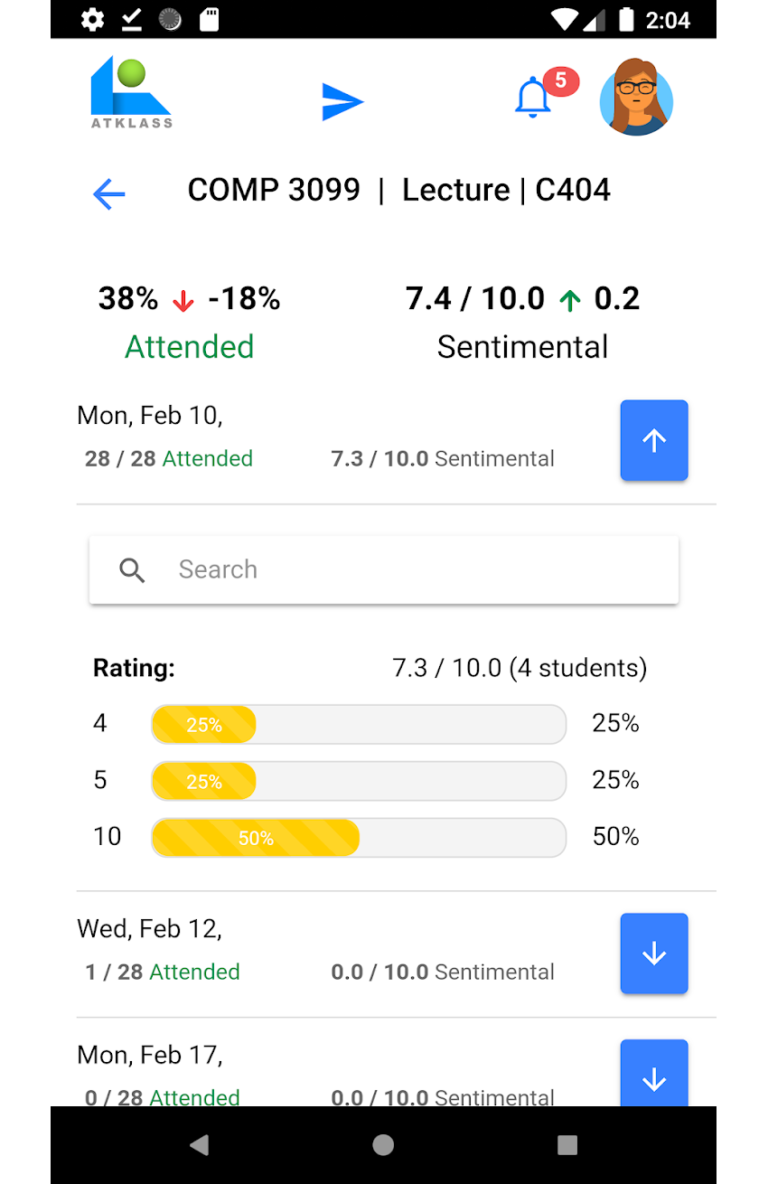Open the blue send arrow icon

pyautogui.click(x=342, y=102)
